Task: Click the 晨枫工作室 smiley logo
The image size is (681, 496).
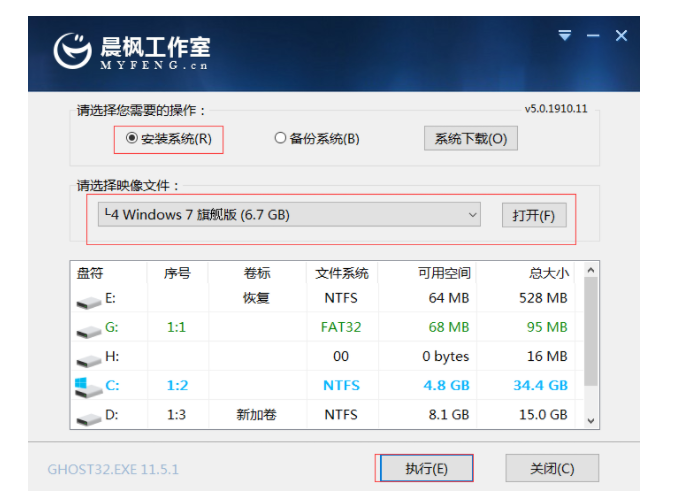Action: pos(73,51)
